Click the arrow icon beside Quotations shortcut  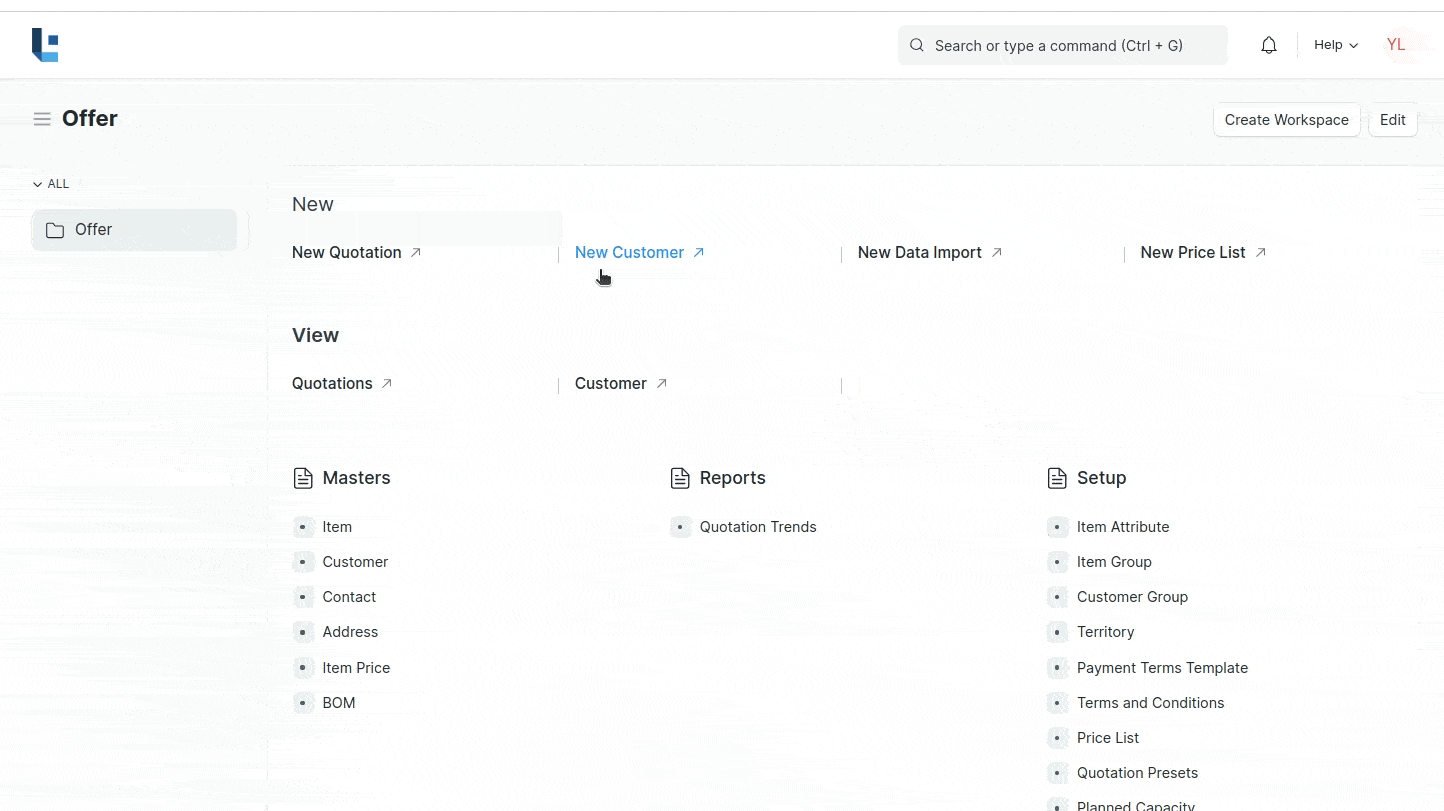[x=387, y=384]
